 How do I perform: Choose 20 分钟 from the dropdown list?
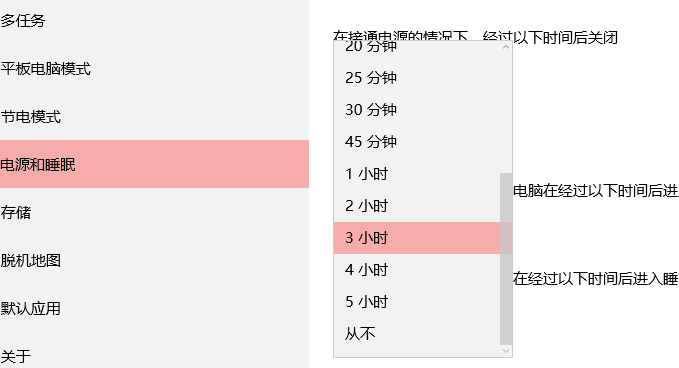click(417, 46)
